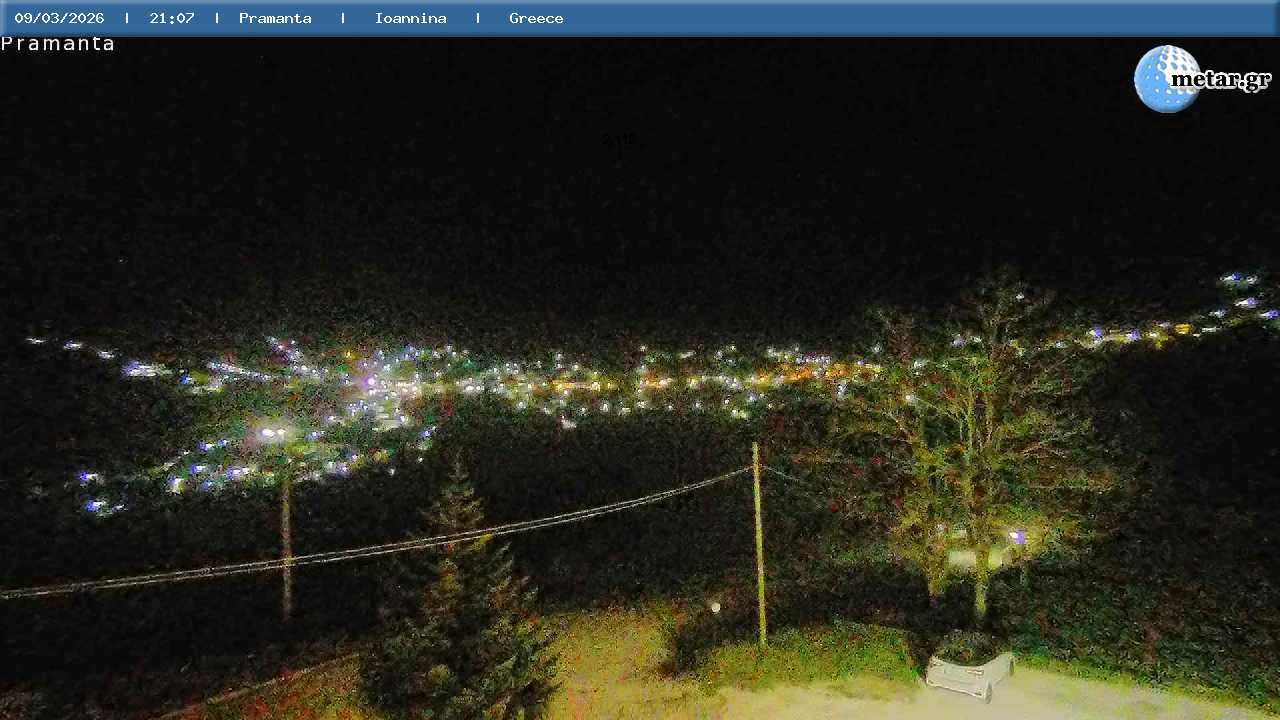Click the 21:07 timestamp in header
Viewport: 1280px width, 720px height.
(172, 18)
